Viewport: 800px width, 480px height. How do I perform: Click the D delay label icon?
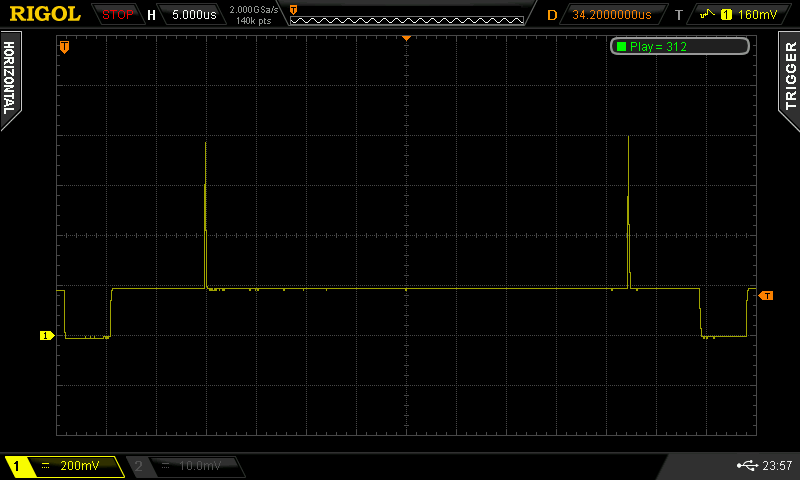(552, 15)
